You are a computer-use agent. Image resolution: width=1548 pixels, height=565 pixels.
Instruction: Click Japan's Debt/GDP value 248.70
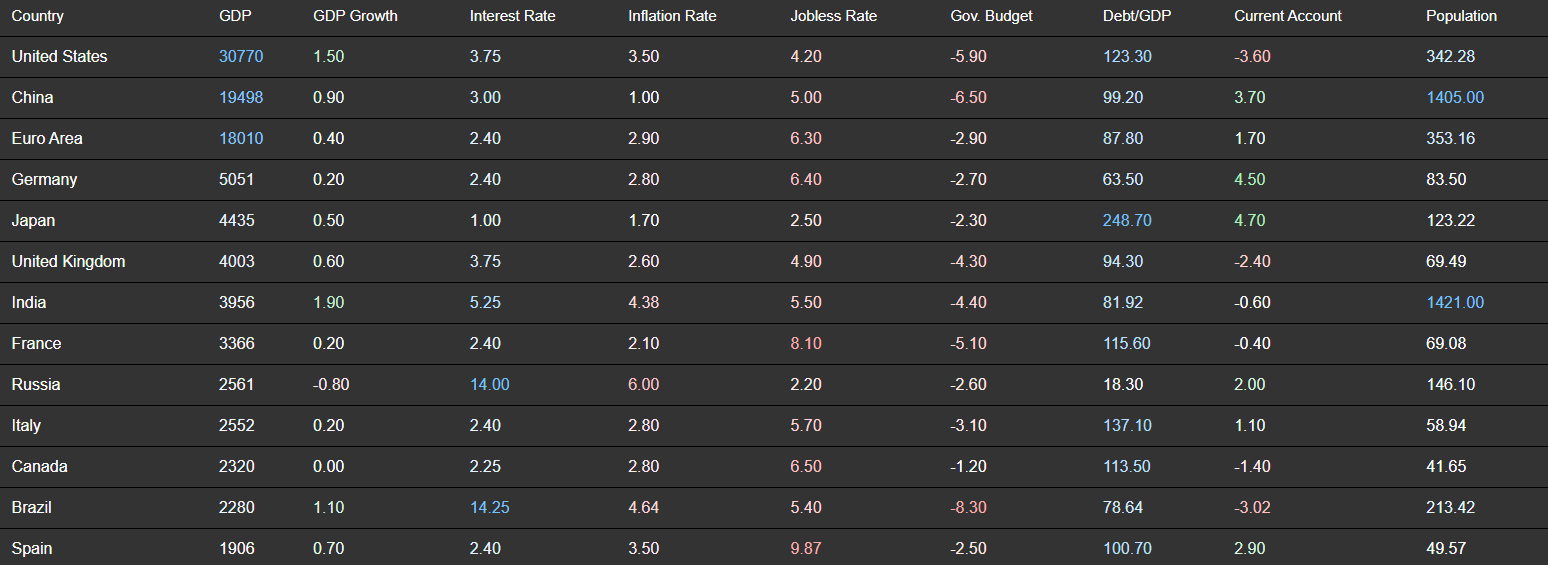1127,221
